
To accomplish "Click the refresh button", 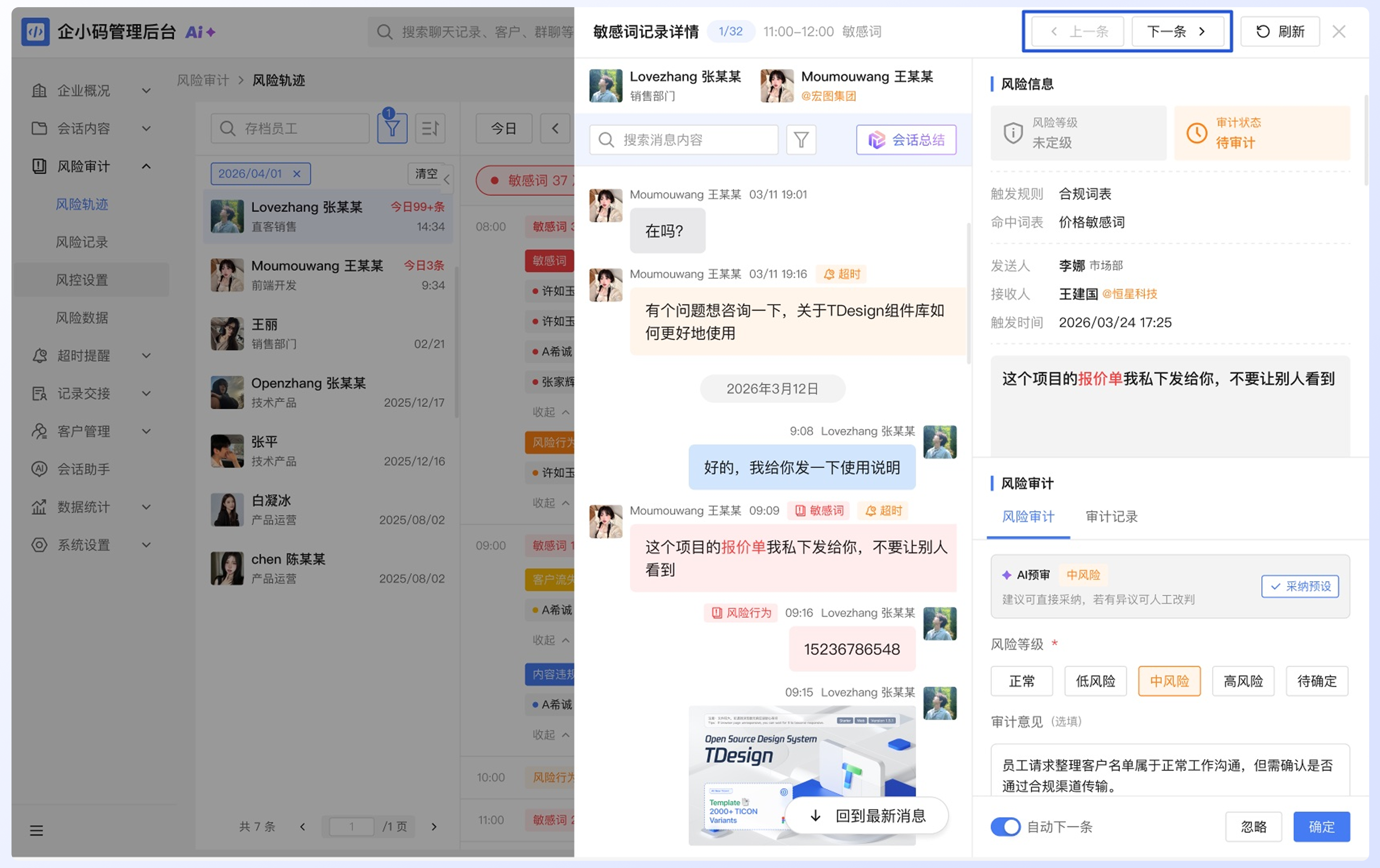I will [x=1280, y=32].
